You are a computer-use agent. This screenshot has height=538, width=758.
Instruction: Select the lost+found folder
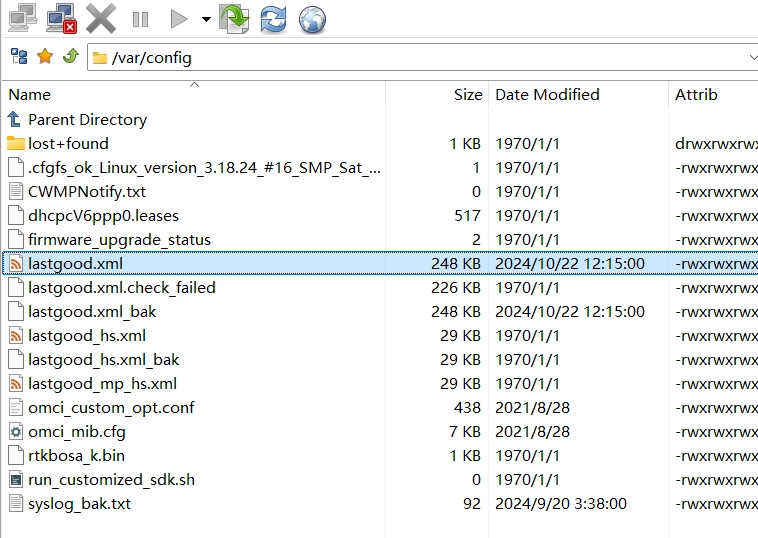pyautogui.click(x=68, y=144)
